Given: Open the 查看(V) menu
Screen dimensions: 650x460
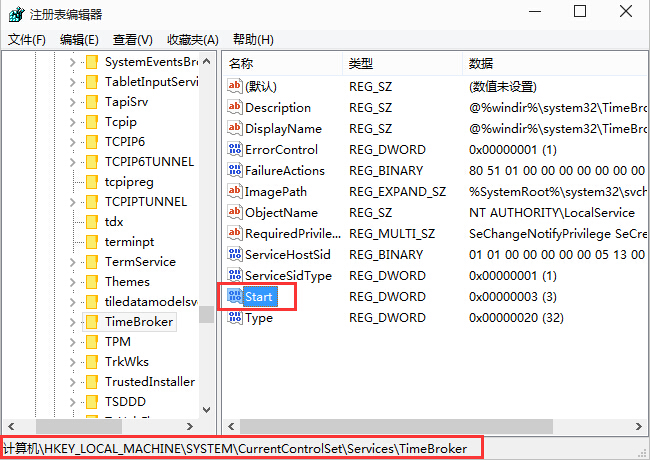Looking at the screenshot, I should pyautogui.click(x=133, y=40).
